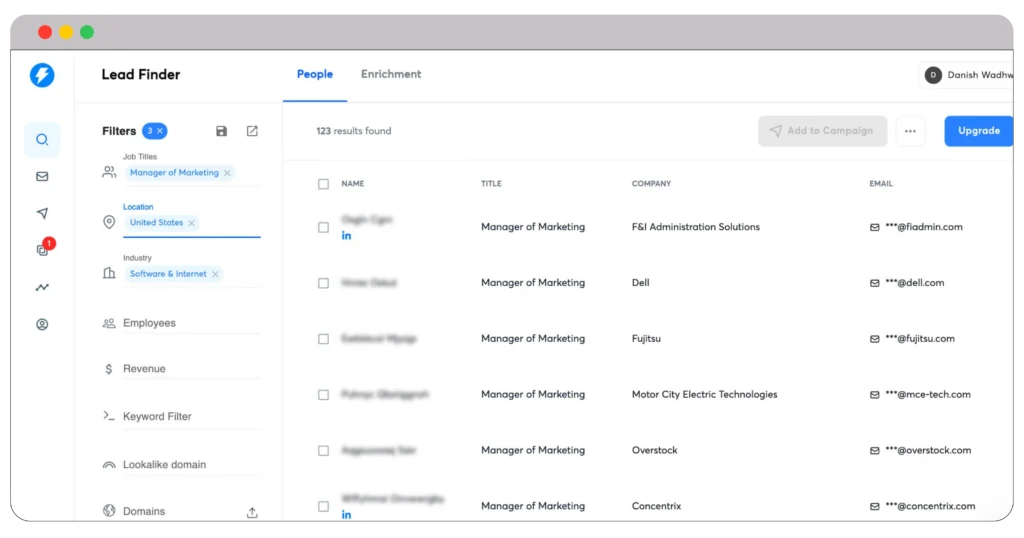Click the export/open-external icon beside Filters
Viewport: 1024px width, 538px height.
[252, 131]
